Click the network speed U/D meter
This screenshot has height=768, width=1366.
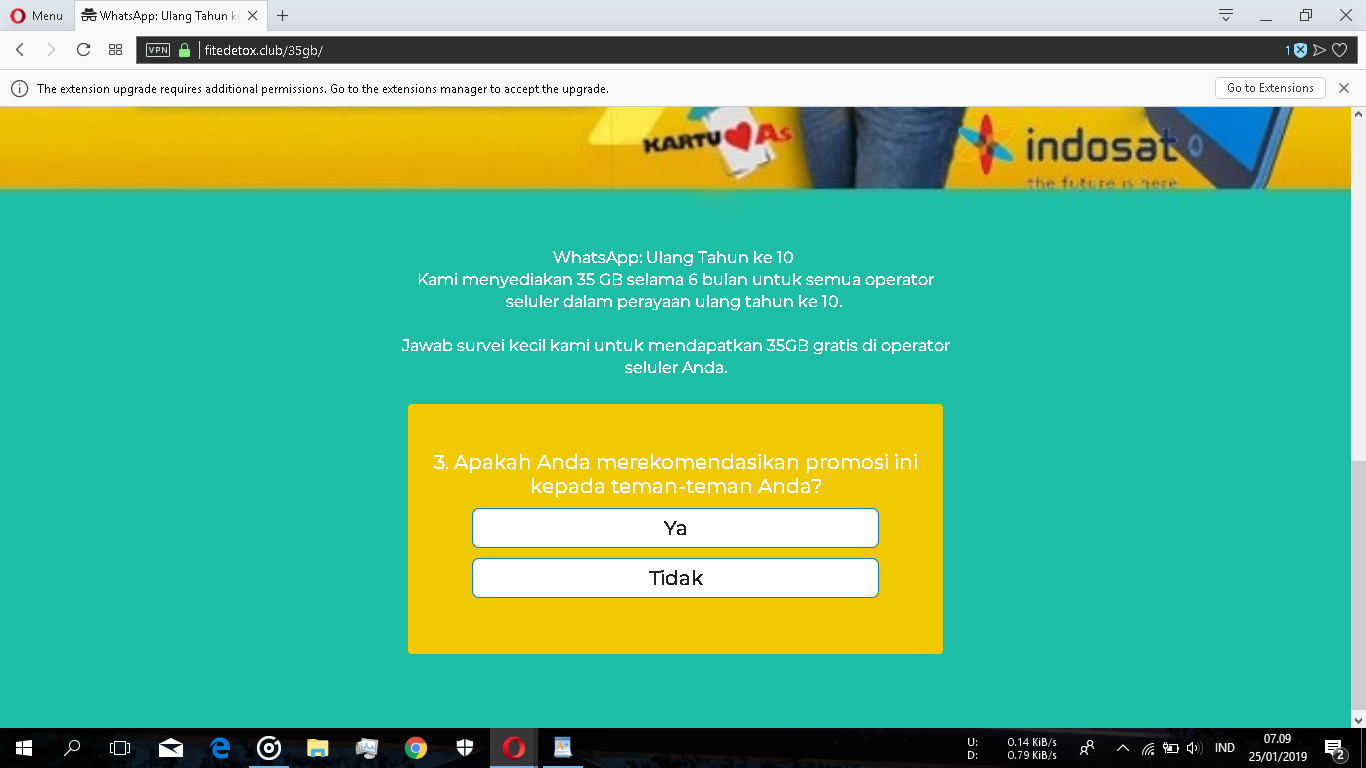(1012, 748)
